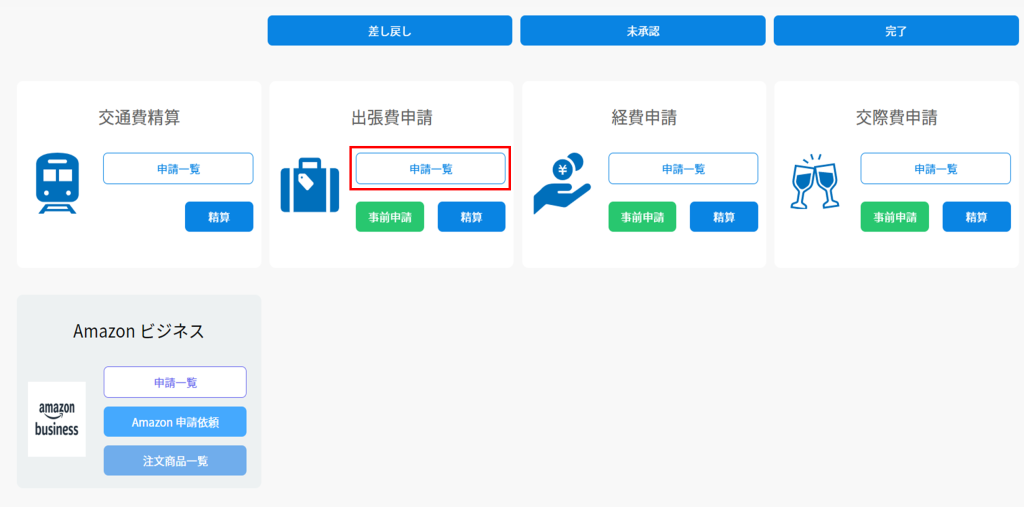Viewport: 1024px width, 507px height.
Task: Click green 事前申請 in 出張費申請 card
Action: pos(390,217)
